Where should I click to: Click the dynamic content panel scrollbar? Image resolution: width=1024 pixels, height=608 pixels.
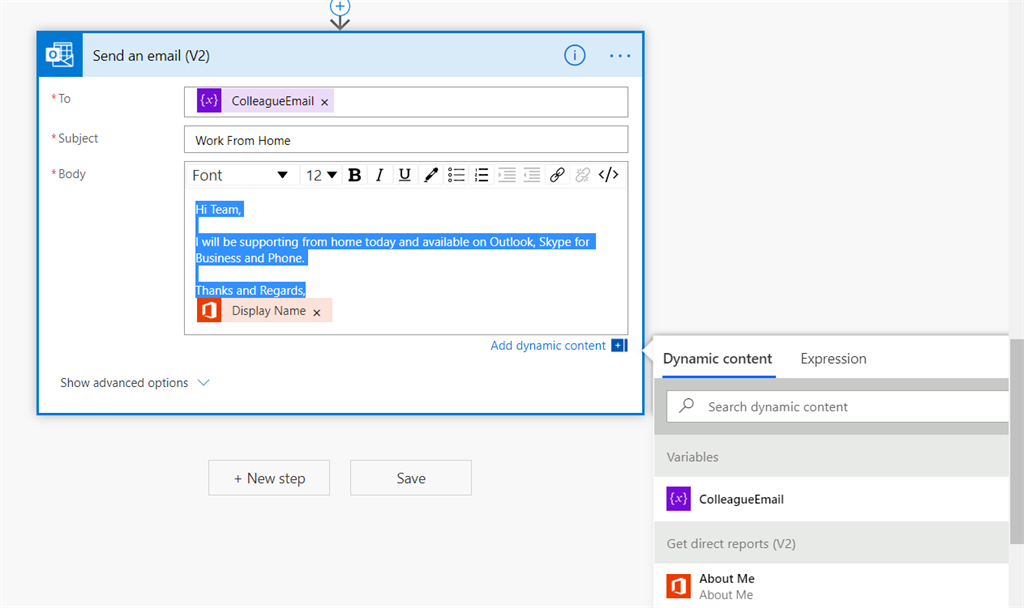click(x=1016, y=441)
